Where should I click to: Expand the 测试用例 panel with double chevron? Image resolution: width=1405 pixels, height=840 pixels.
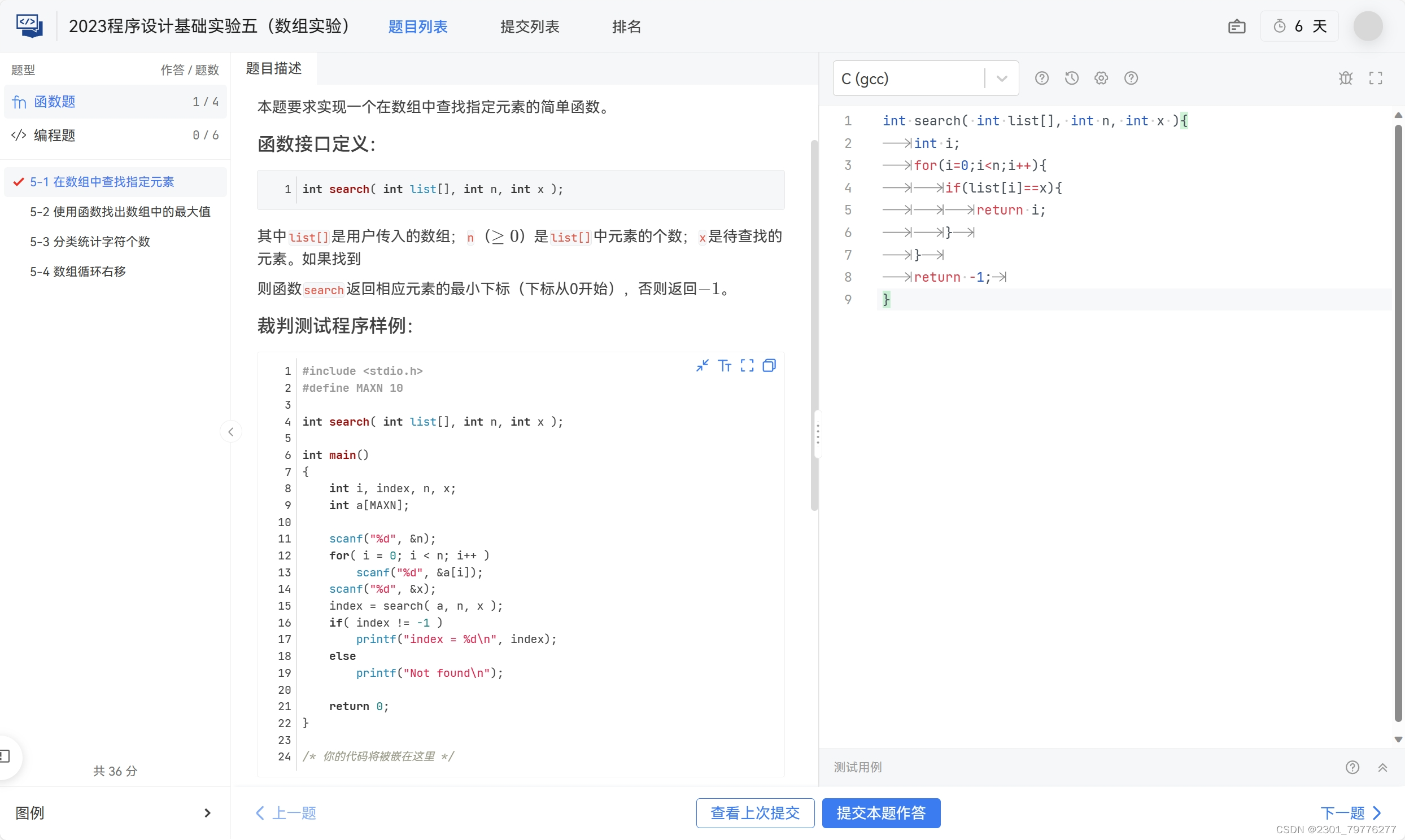click(x=1382, y=768)
